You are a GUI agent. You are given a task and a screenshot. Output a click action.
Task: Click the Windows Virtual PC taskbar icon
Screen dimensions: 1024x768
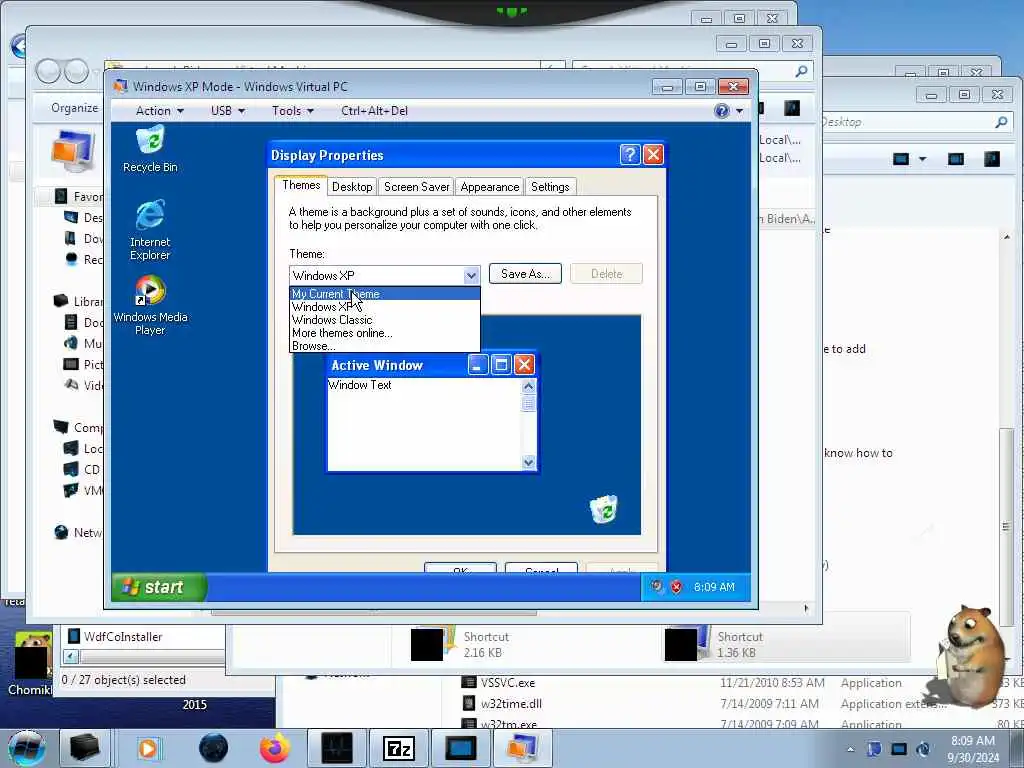[x=521, y=748]
